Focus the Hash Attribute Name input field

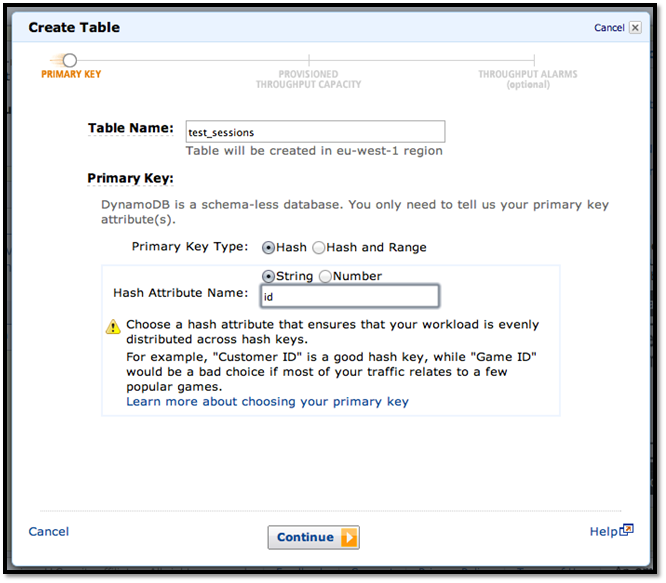pos(350,296)
